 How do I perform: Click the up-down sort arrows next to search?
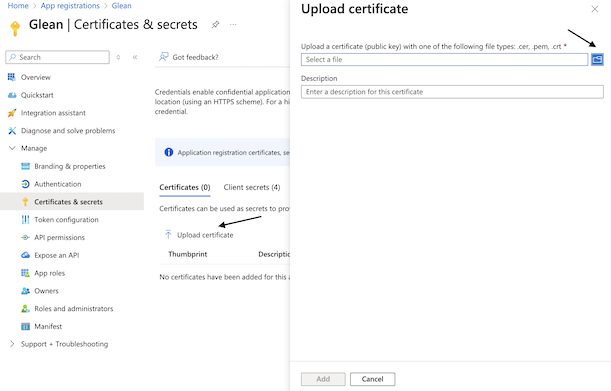[118, 57]
